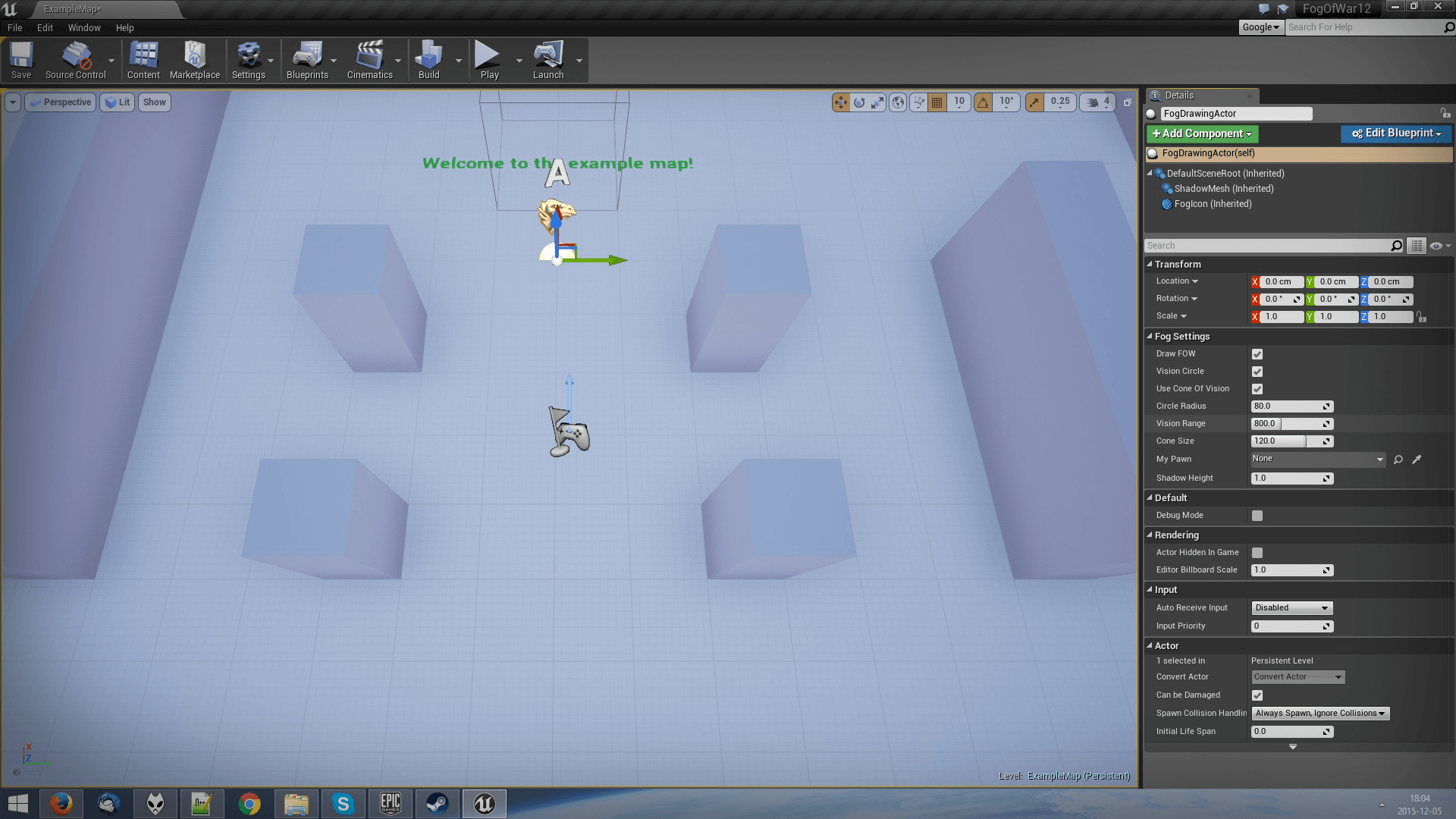The height and width of the screenshot is (819, 1456).
Task: Open the Window menu item
Action: (x=84, y=27)
